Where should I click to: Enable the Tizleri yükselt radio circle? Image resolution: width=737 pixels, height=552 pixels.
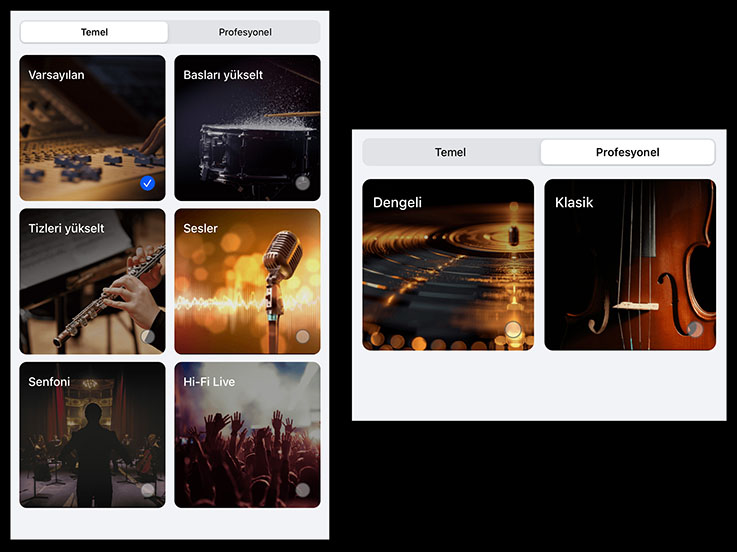(x=148, y=336)
